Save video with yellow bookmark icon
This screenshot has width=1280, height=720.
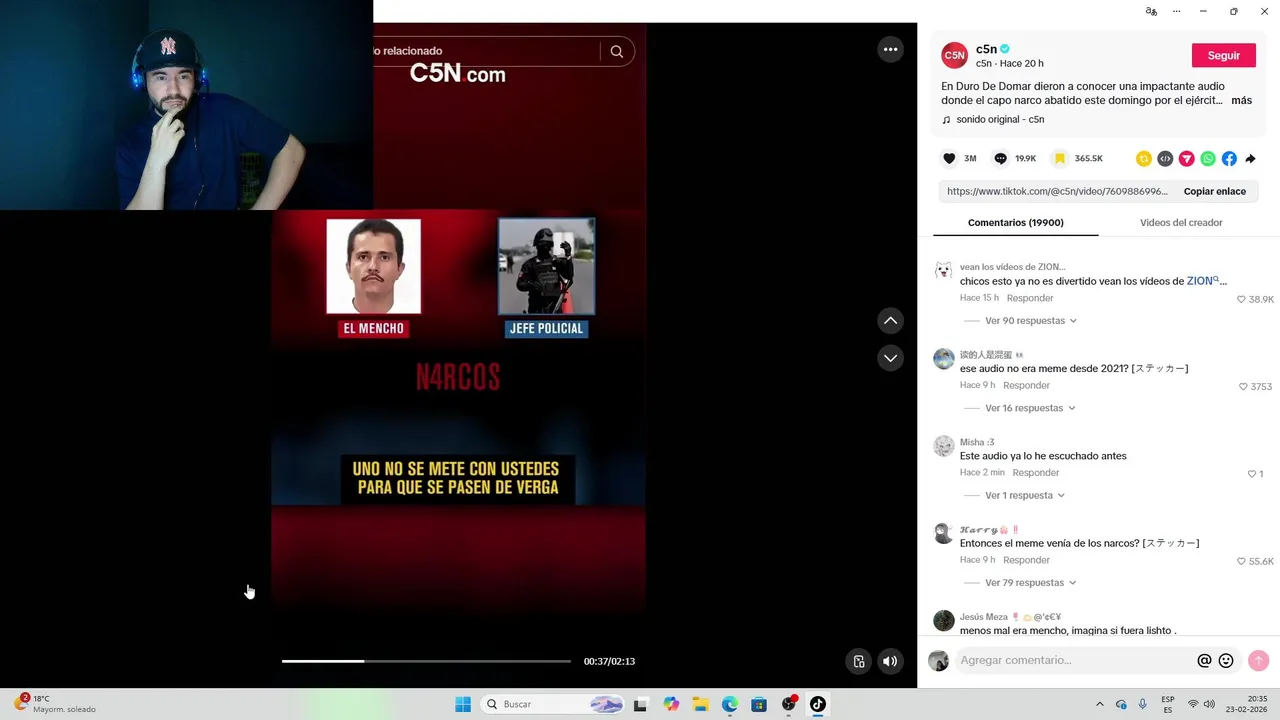click(1060, 159)
